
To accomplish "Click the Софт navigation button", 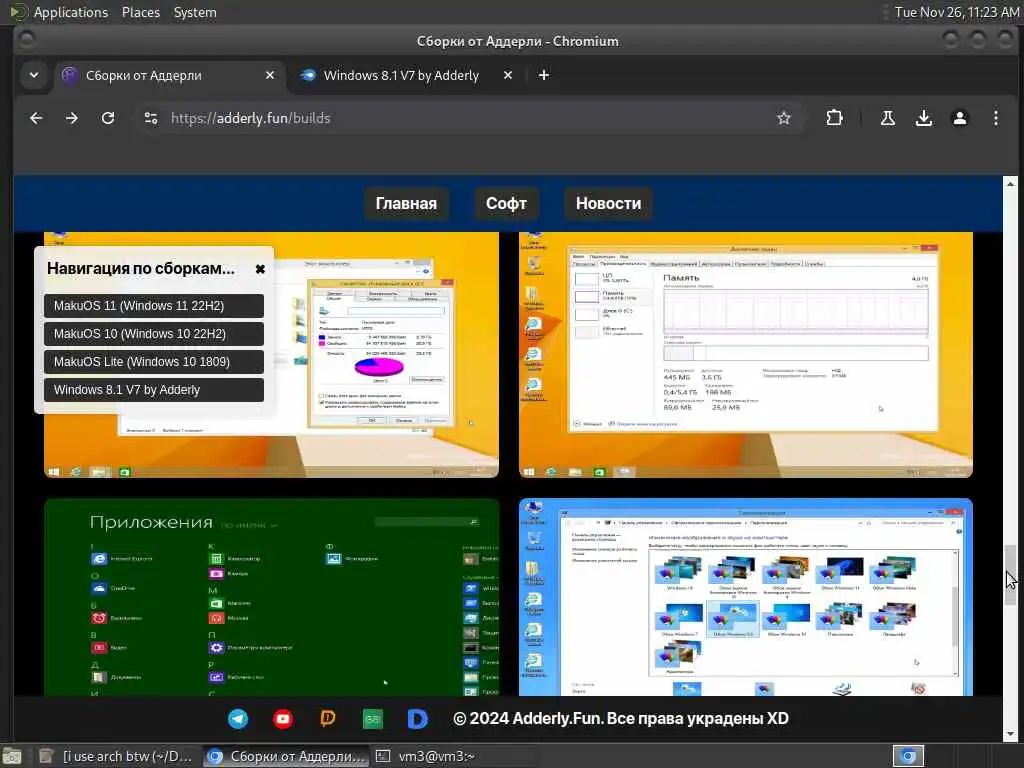I will pos(506,204).
